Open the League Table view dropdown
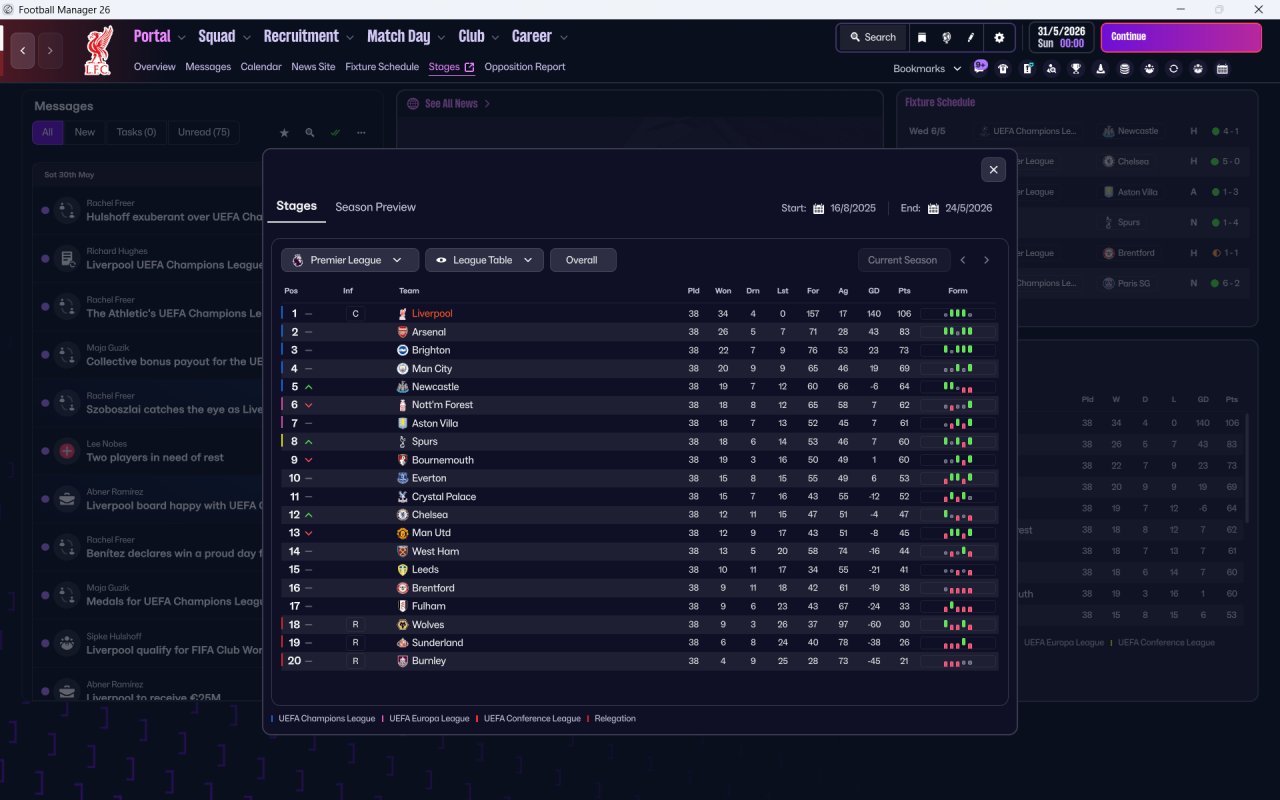The width and height of the screenshot is (1280, 800). pos(485,260)
